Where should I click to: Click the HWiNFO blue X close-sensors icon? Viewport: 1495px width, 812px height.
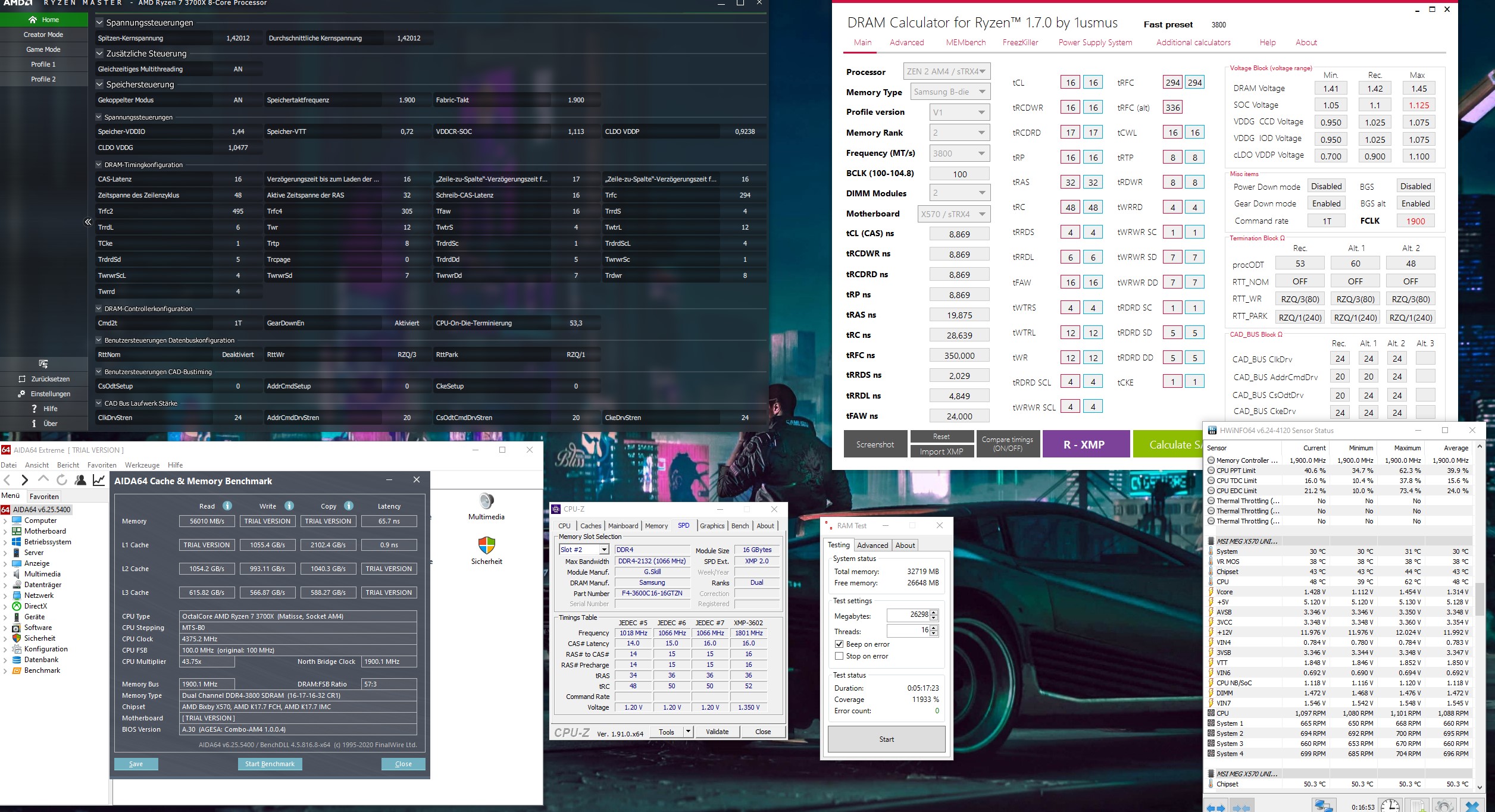click(1472, 806)
